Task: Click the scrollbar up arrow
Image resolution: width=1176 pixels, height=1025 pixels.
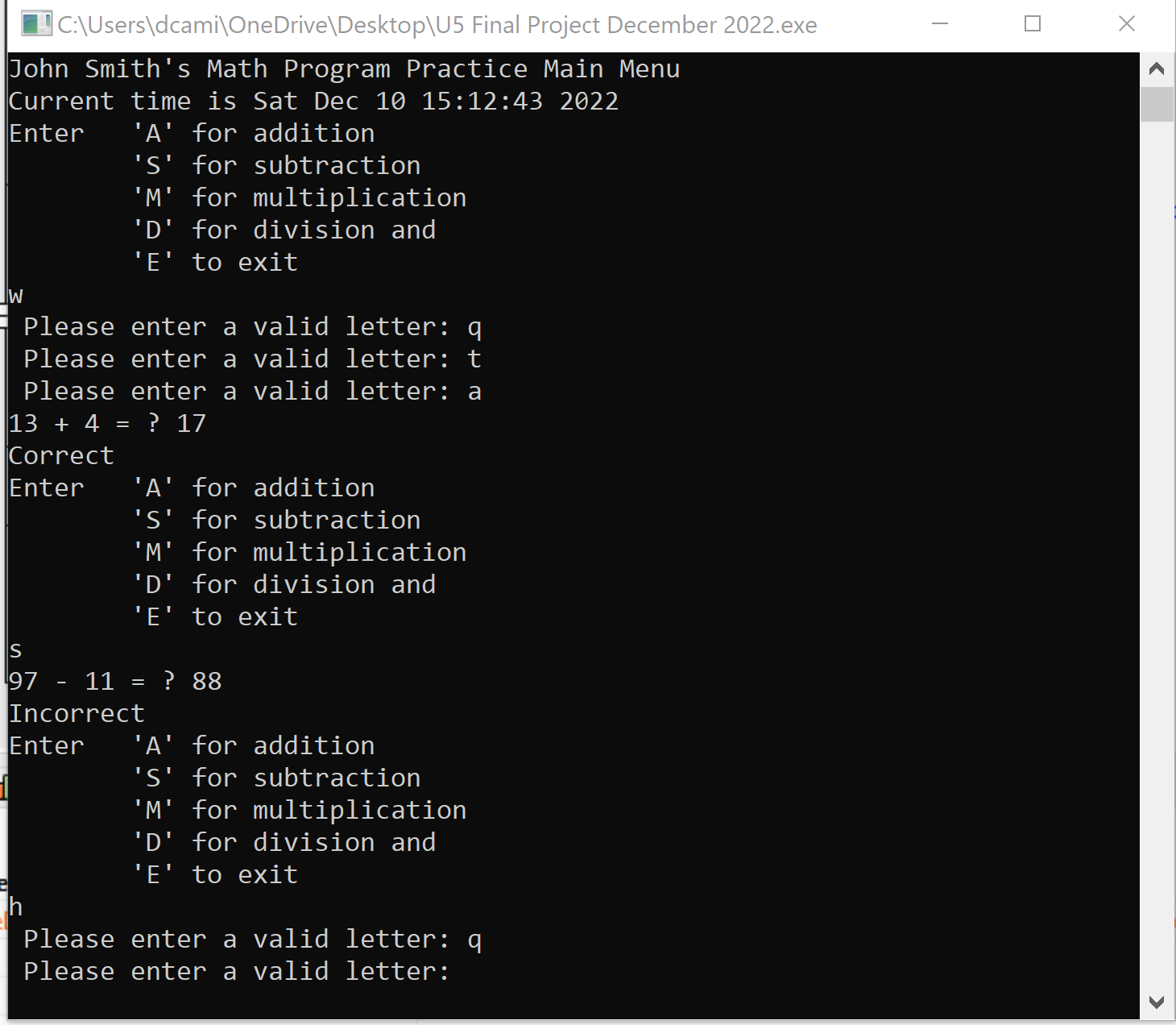Action: click(x=1157, y=68)
